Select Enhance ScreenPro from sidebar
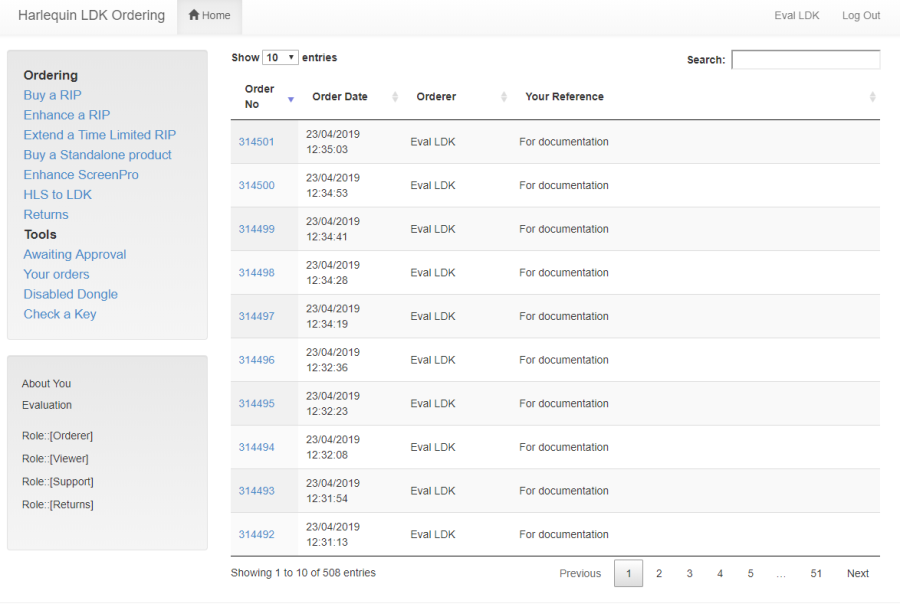Viewport: 900px width, 607px height. point(81,175)
